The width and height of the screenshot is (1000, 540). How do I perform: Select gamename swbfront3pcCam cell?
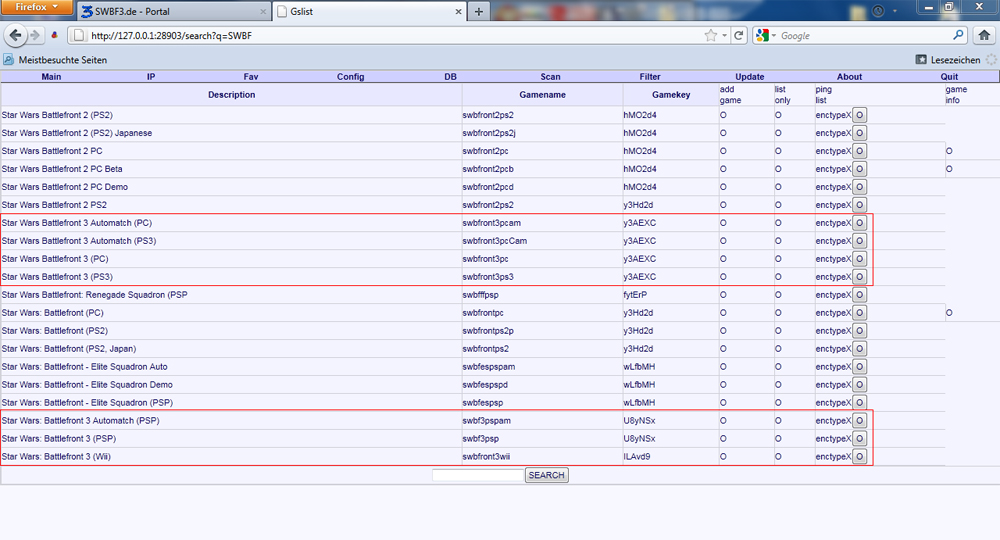[495, 241]
